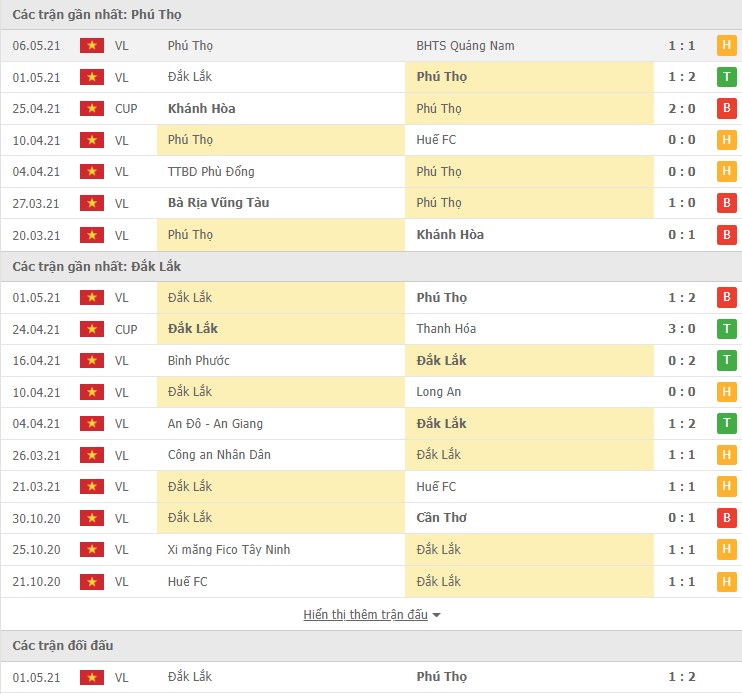Click the orange H badge for the BHTS Quảng Nam match
Viewport: 742px width, 694px height.
click(x=726, y=46)
